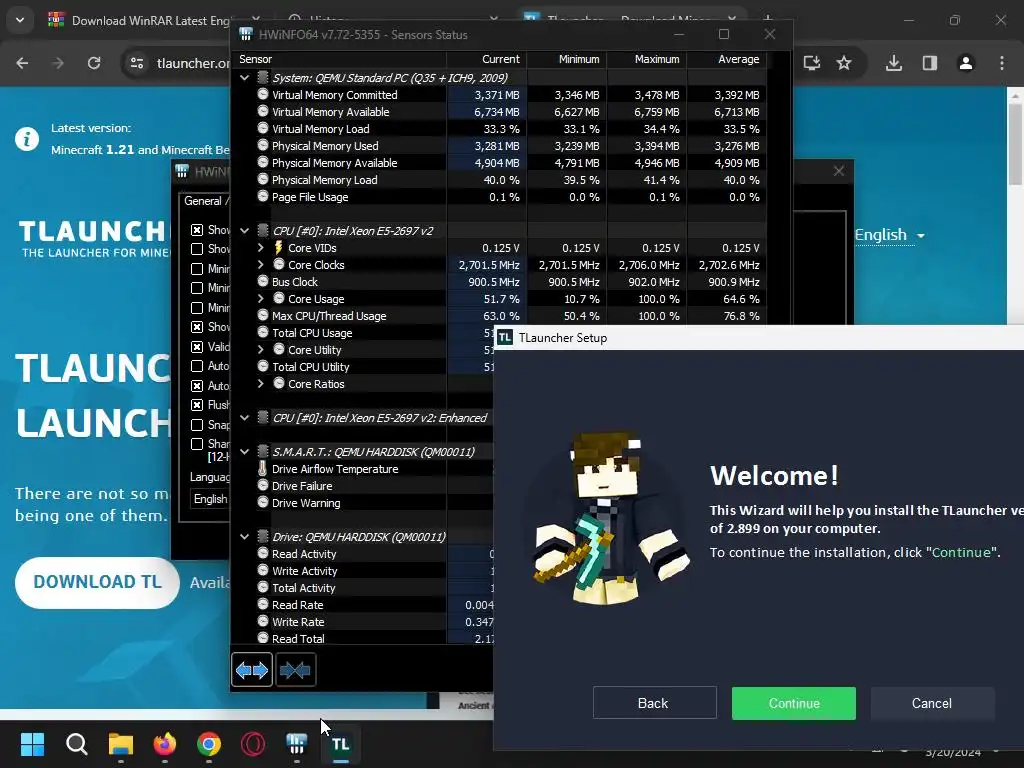Expand Core Clocks row
Viewport: 1024px width, 768px height.
(x=261, y=264)
